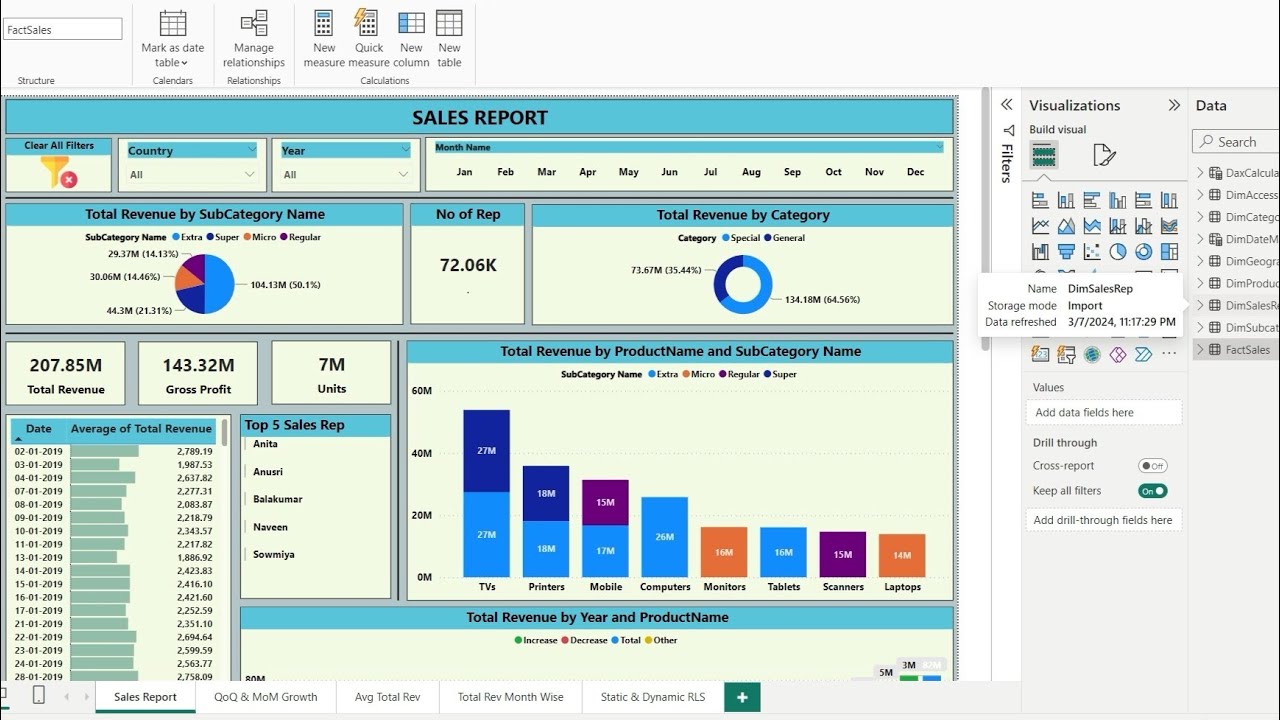Toggle the Keep all filters switch
Image resolution: width=1280 pixels, height=720 pixels.
(1153, 491)
